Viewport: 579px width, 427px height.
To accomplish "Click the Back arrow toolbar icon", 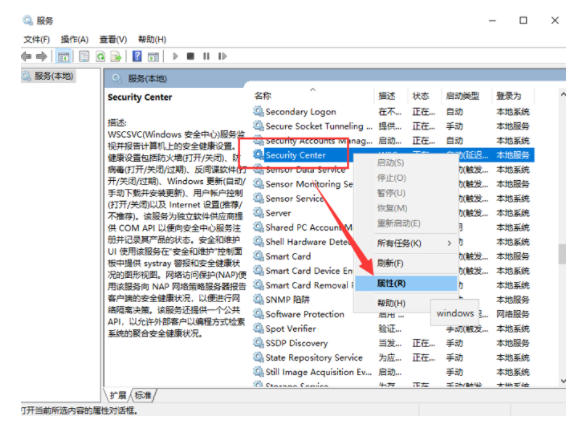I will [26, 57].
